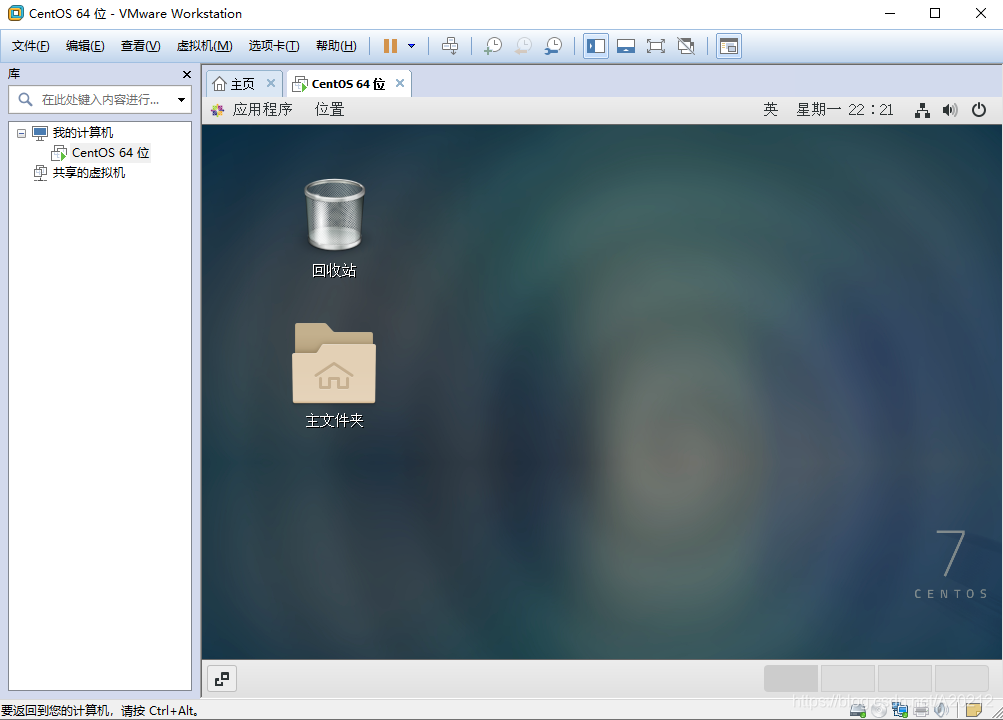The width and height of the screenshot is (1003, 720).
Task: Click the 英 input method indicator
Action: coord(771,110)
